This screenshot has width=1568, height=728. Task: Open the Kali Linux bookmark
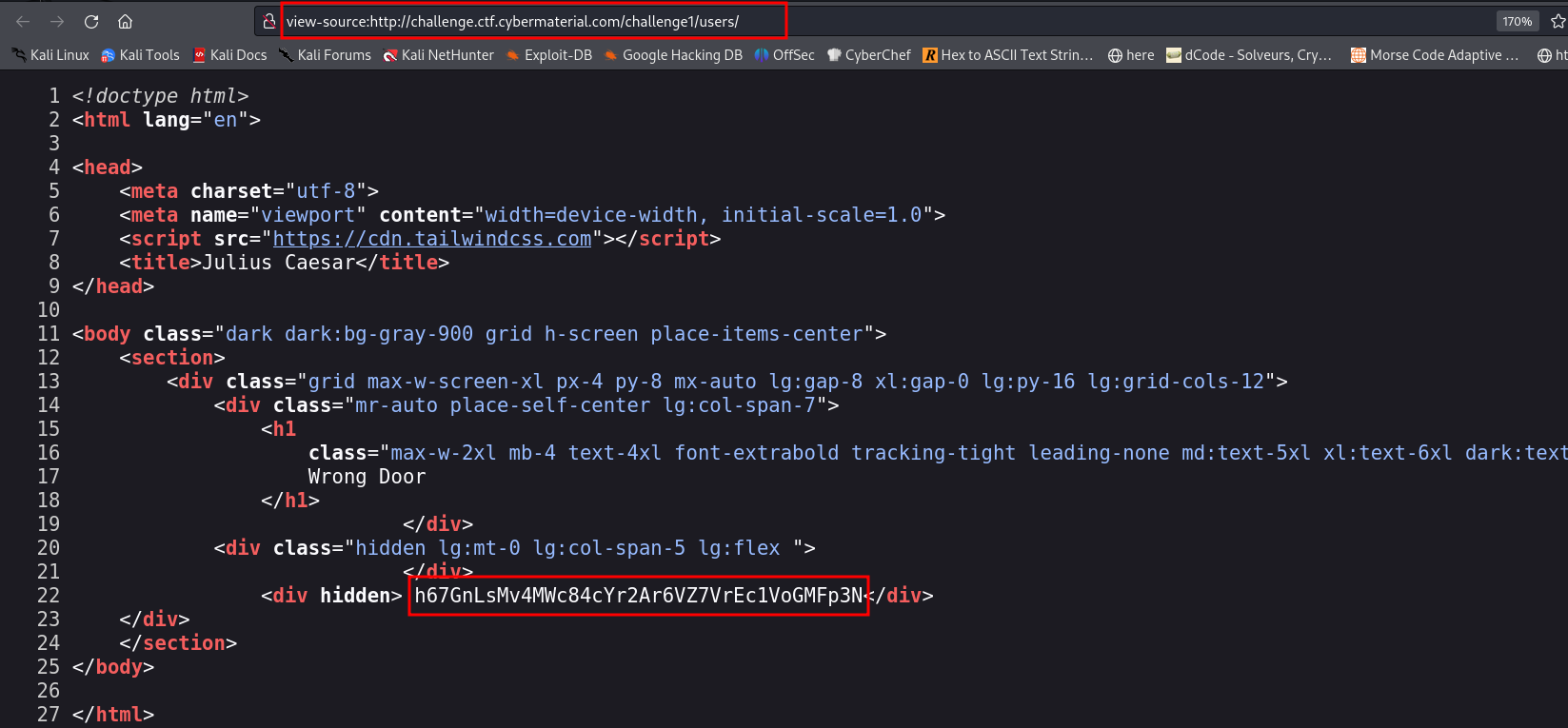(50, 55)
